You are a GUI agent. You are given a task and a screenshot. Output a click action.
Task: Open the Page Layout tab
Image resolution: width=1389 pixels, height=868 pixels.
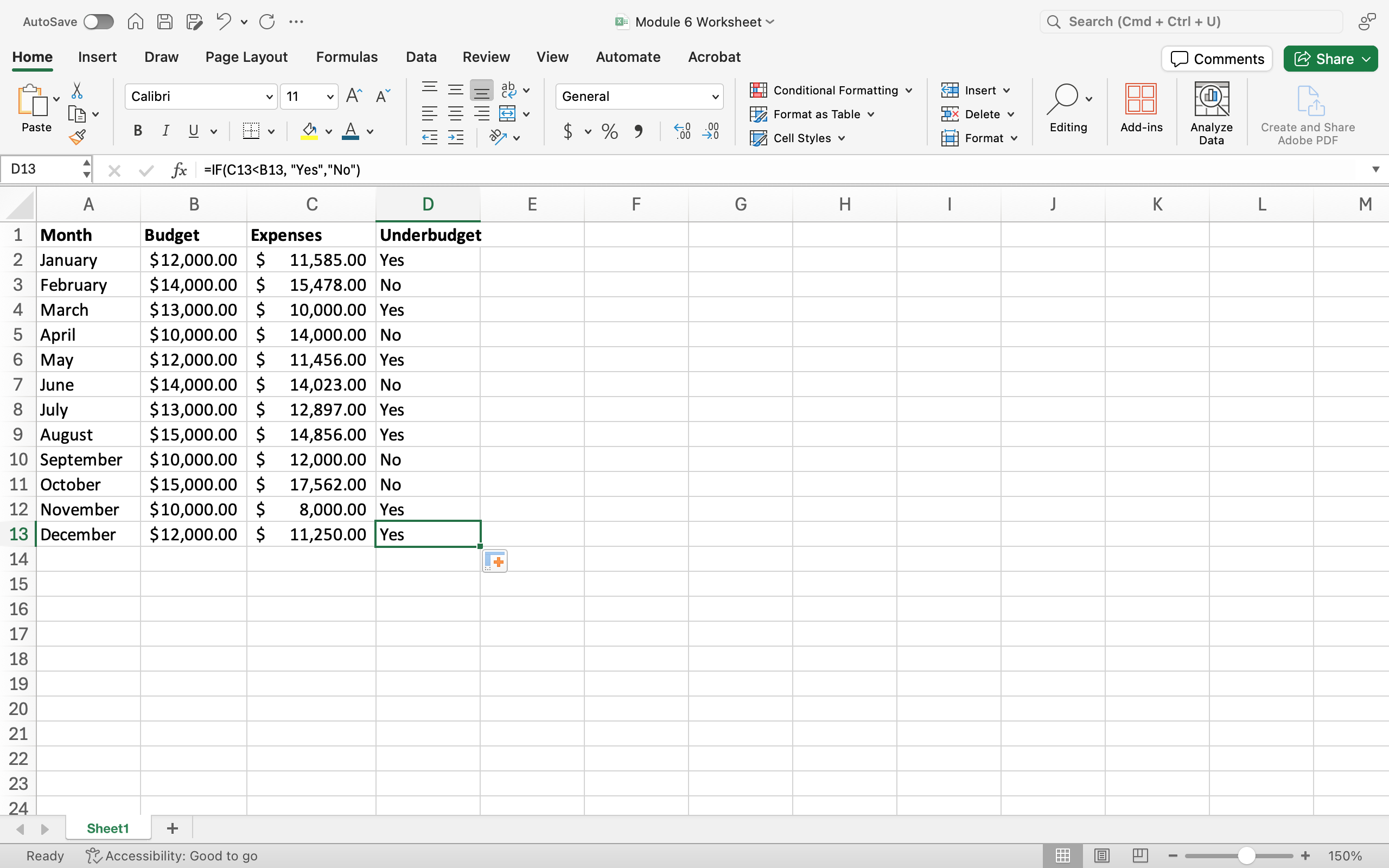point(246,57)
